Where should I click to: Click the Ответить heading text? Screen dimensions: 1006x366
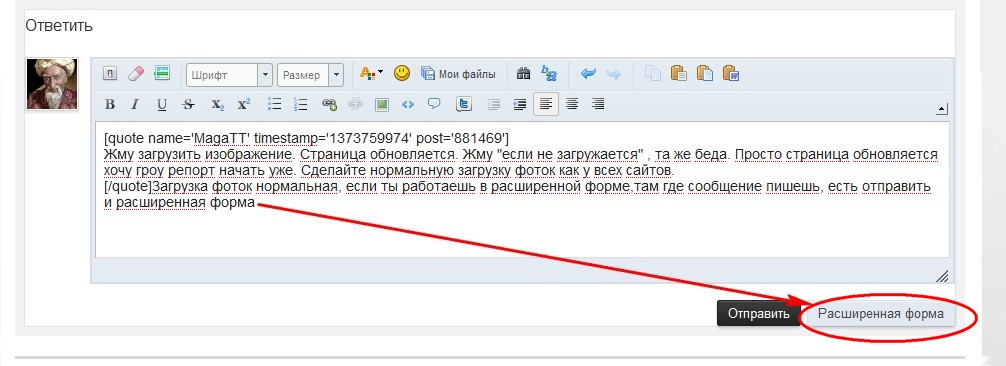[x=59, y=26]
